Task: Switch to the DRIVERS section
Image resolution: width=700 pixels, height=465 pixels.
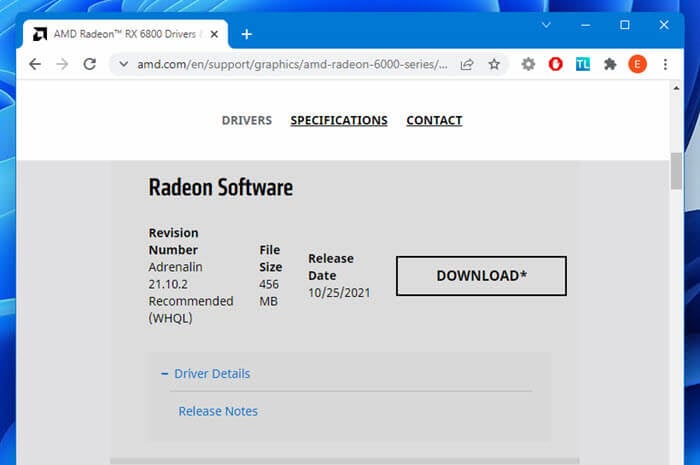Action: 247,120
